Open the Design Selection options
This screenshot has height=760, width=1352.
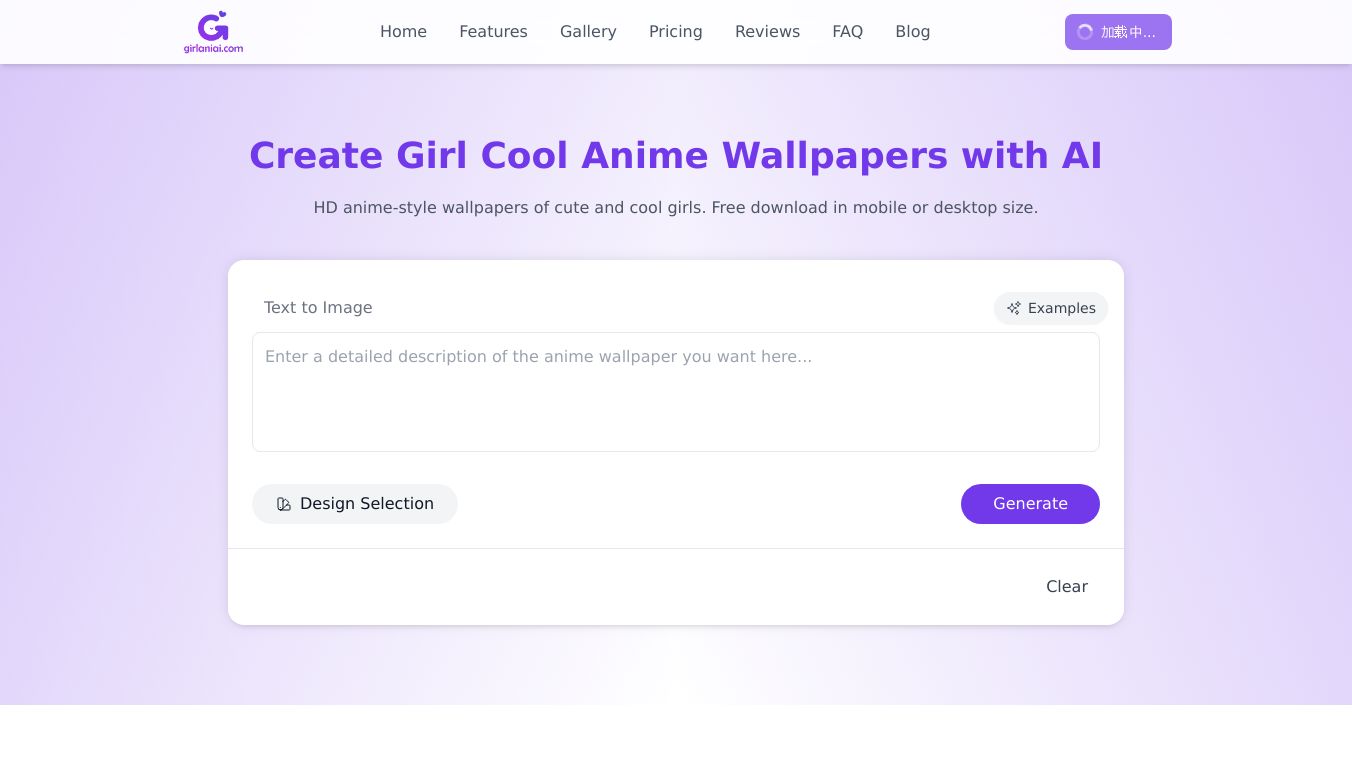coord(355,504)
